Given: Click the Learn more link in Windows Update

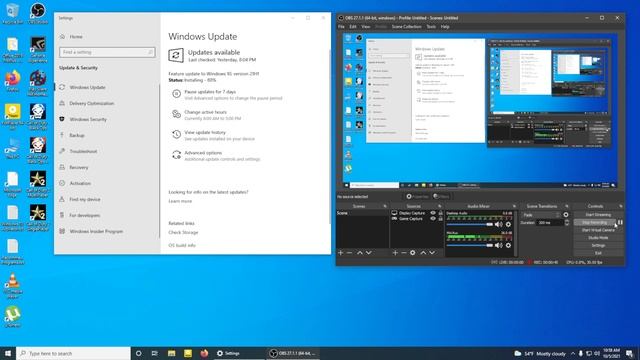Looking at the screenshot, I should pos(180,201).
